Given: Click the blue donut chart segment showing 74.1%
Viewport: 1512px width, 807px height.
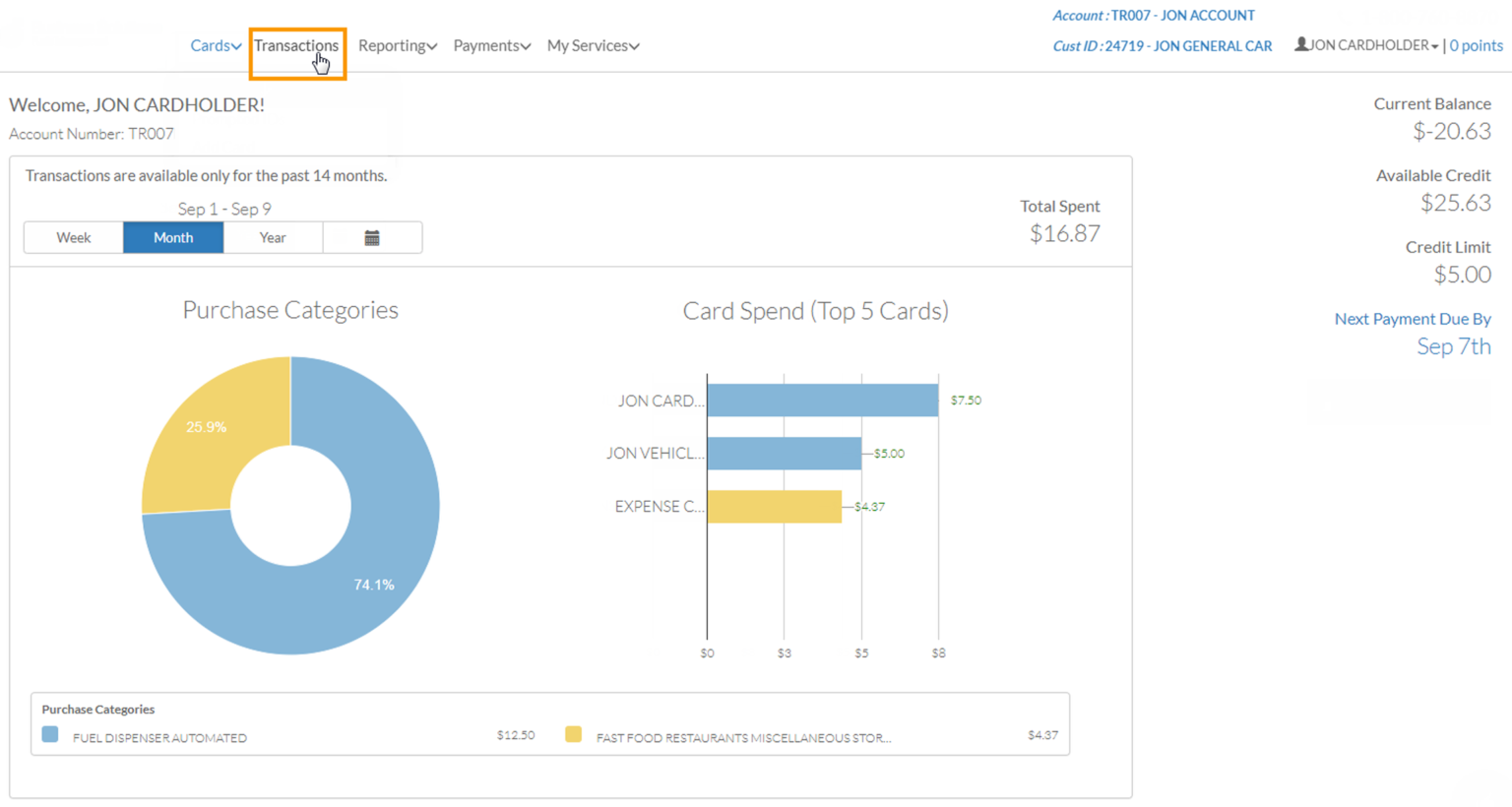Looking at the screenshot, I should (x=374, y=585).
